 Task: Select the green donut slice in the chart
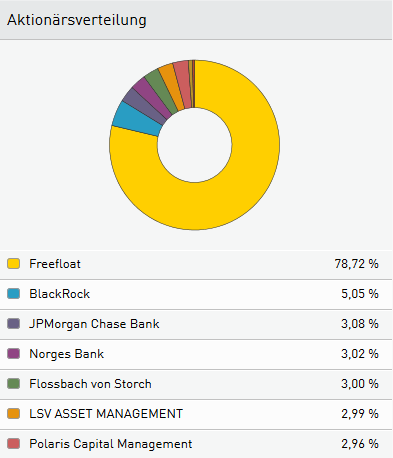161,91
